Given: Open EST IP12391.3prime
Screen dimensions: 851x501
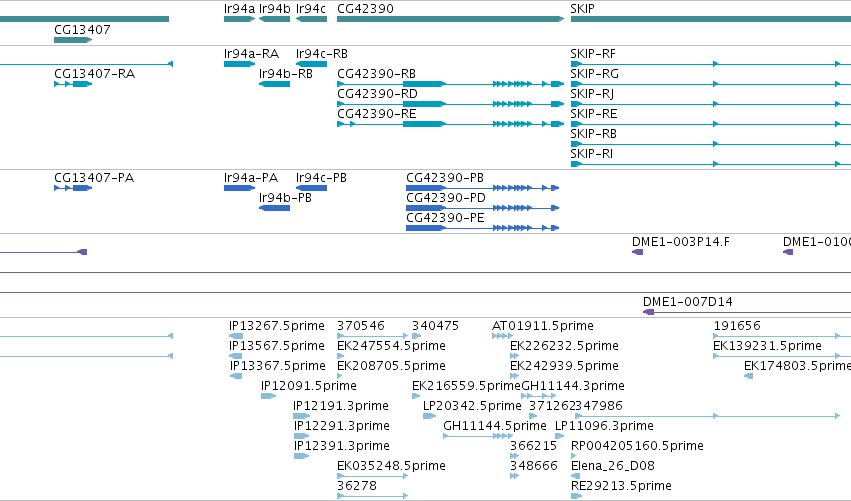Looking at the screenshot, I should tap(302, 456).
